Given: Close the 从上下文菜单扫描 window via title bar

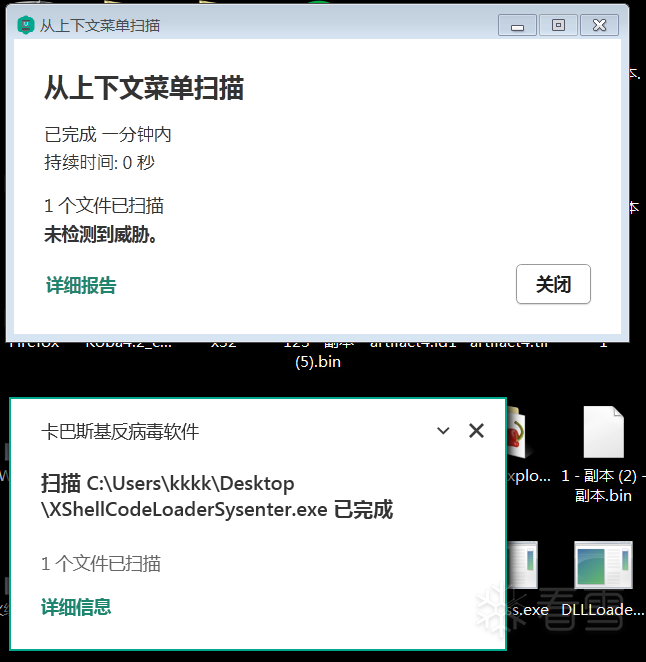Looking at the screenshot, I should 600,25.
